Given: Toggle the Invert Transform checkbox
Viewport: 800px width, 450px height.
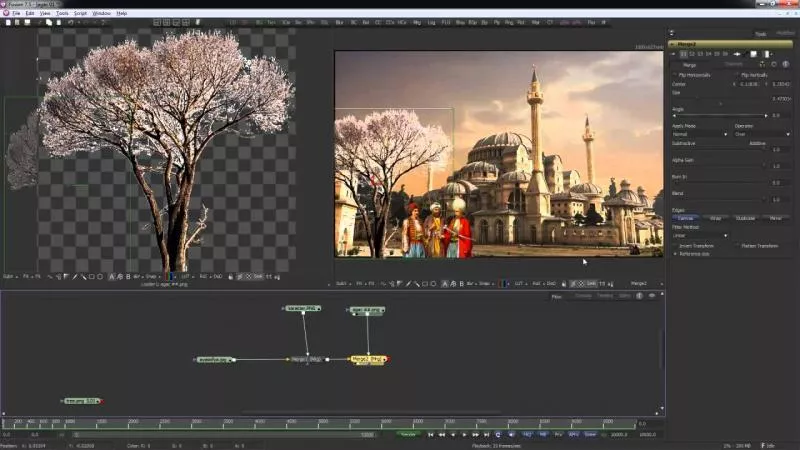Looking at the screenshot, I should pos(676,246).
